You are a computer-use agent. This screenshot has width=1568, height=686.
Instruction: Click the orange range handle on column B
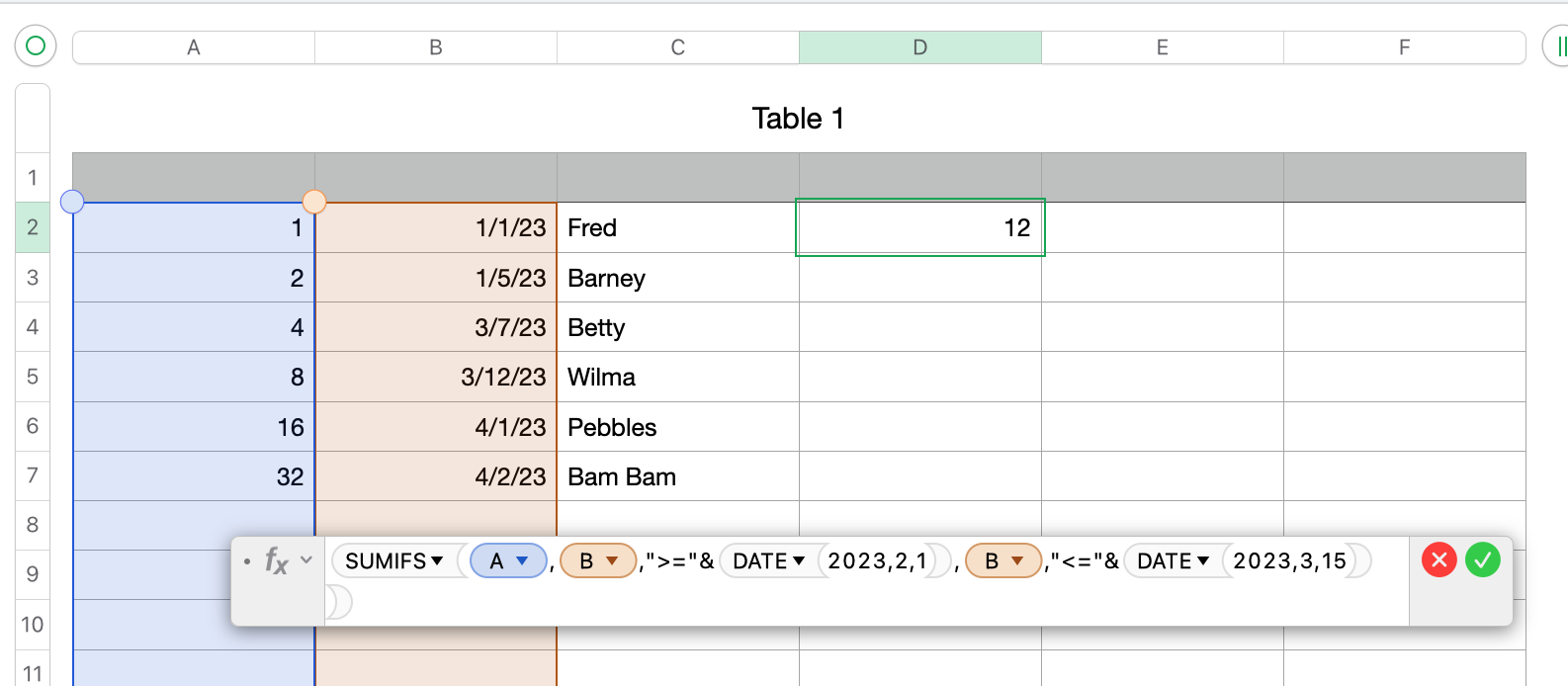click(314, 202)
